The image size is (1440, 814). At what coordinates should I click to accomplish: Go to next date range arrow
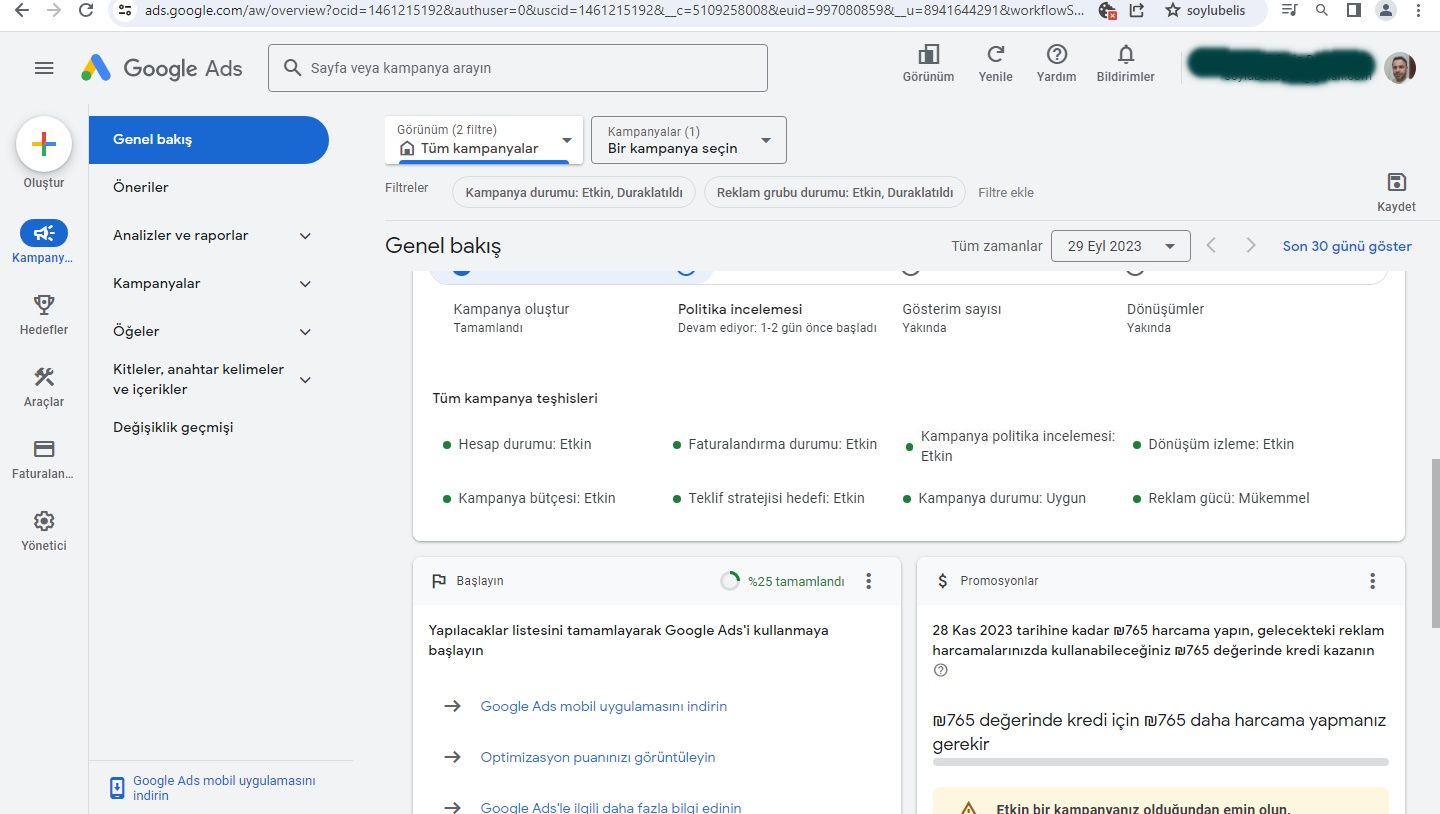click(x=1250, y=246)
